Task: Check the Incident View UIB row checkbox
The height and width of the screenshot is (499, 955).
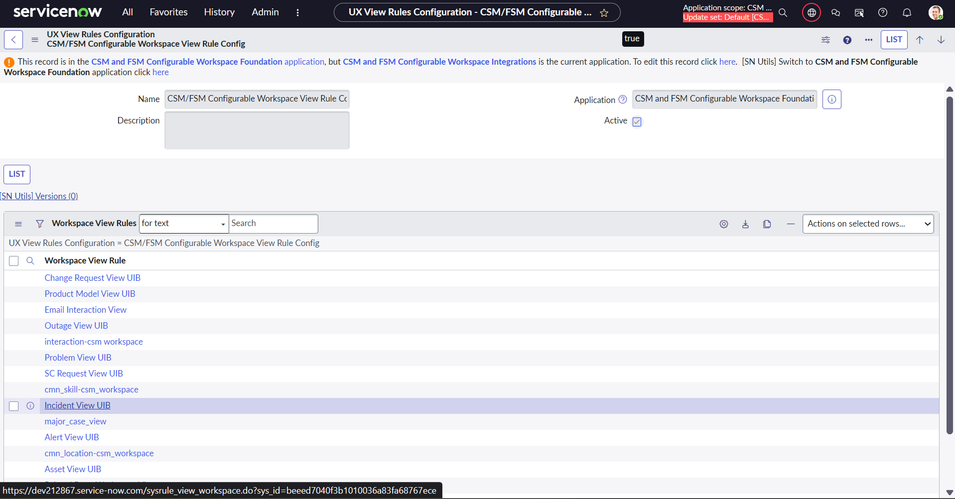Action: 13,406
